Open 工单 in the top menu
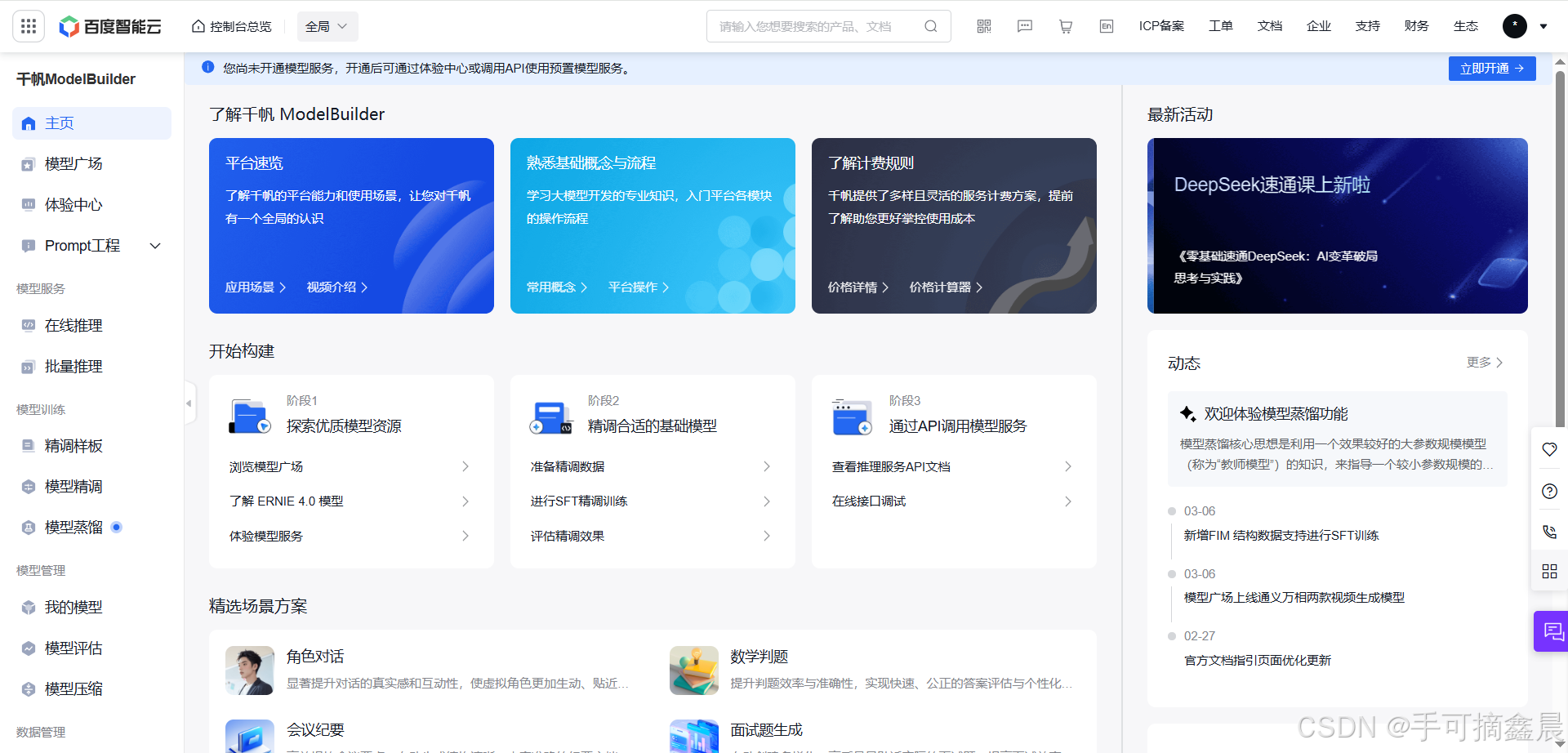Image resolution: width=1568 pixels, height=753 pixels. point(1221,26)
